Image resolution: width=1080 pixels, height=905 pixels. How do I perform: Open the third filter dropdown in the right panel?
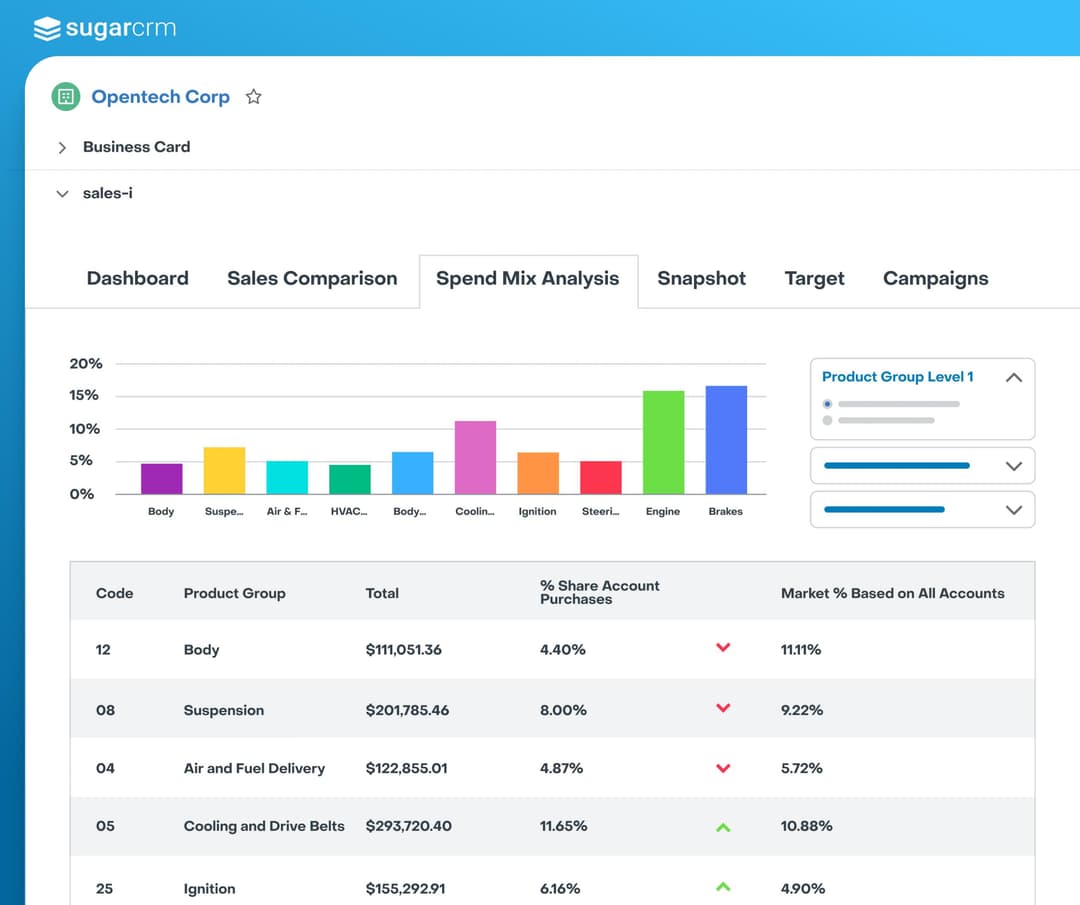pos(1013,510)
